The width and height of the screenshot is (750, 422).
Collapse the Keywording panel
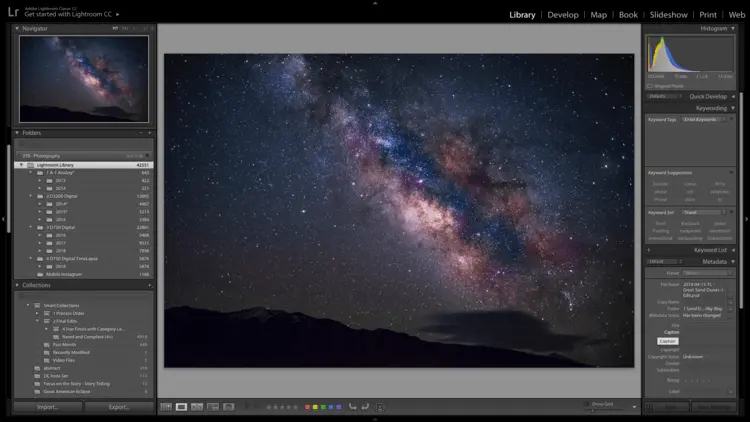[x=733, y=108]
